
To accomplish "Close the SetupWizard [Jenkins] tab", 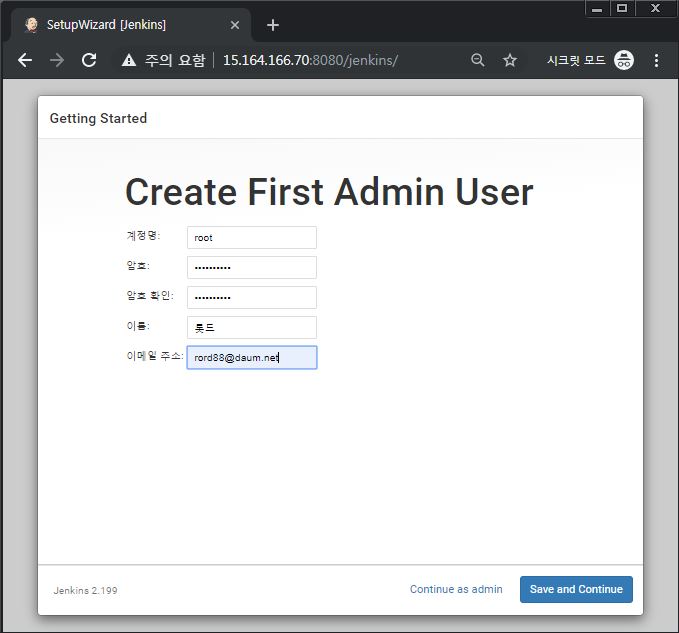I will coord(235,25).
